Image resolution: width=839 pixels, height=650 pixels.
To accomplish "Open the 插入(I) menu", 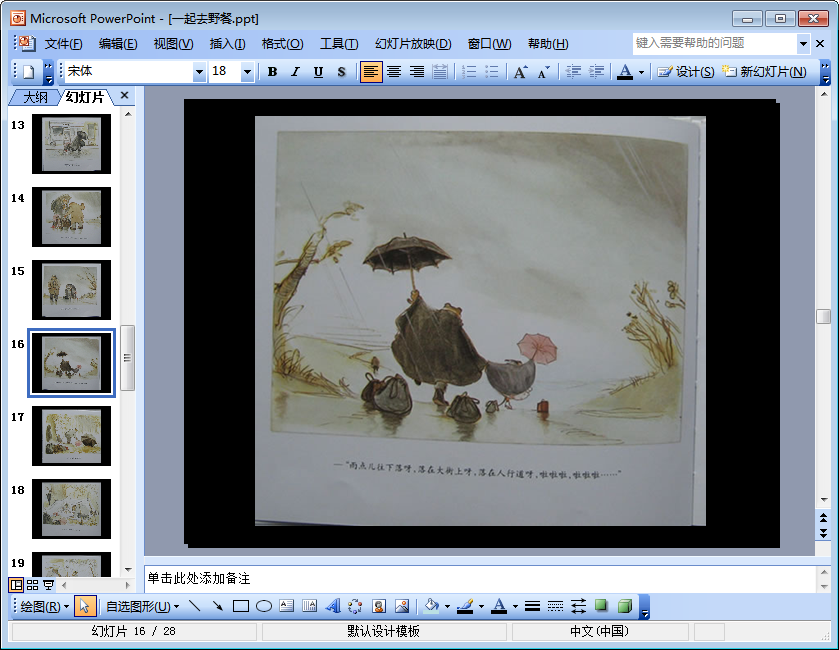I will [x=227, y=44].
